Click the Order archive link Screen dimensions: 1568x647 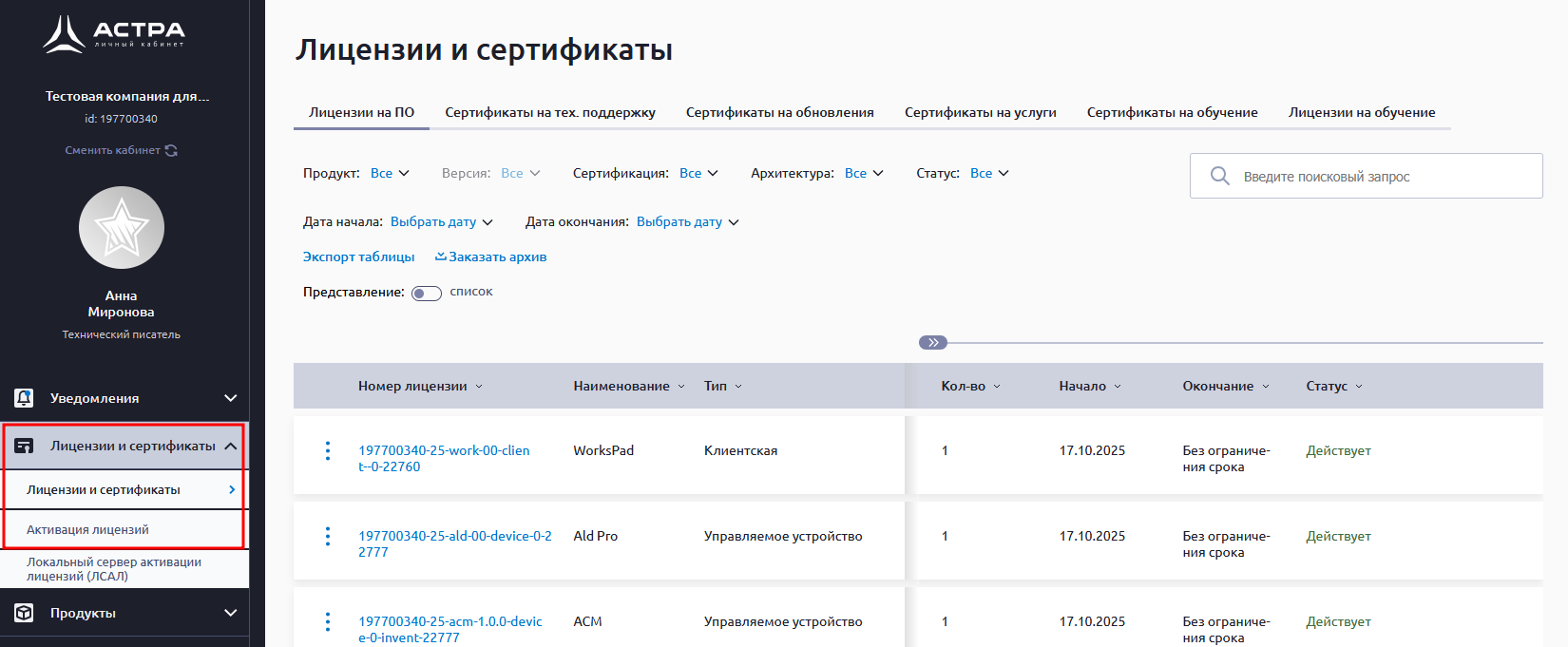(491, 257)
